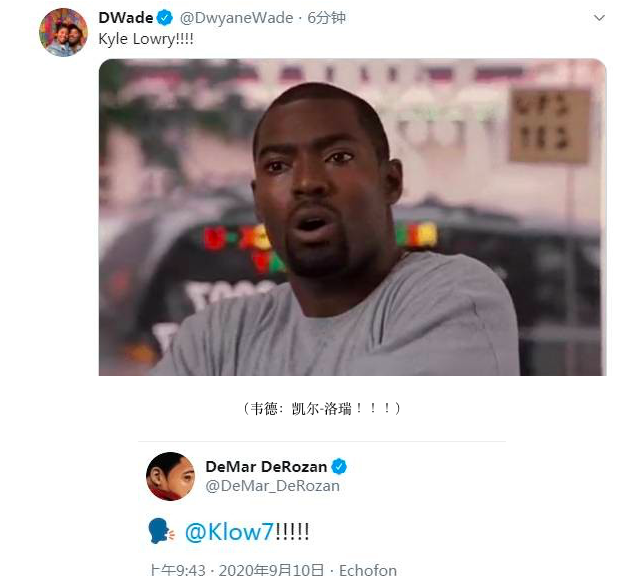Viewport: 637px width, 576px height.
Task: Click the Chinese caption 韦德:凯尔-洛瑞
Action: (x=322, y=408)
